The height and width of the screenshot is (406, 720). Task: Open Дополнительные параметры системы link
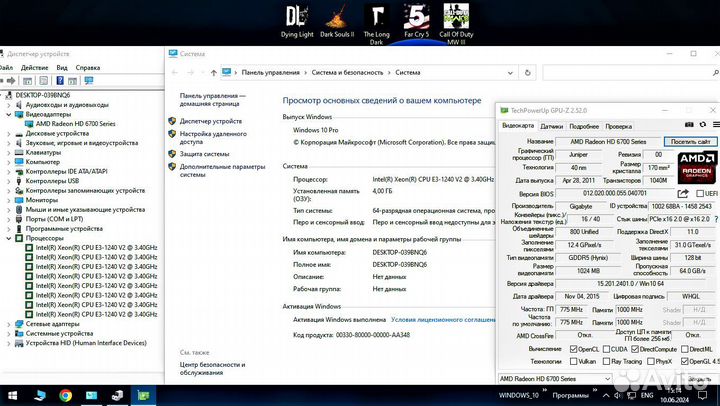[222, 170]
